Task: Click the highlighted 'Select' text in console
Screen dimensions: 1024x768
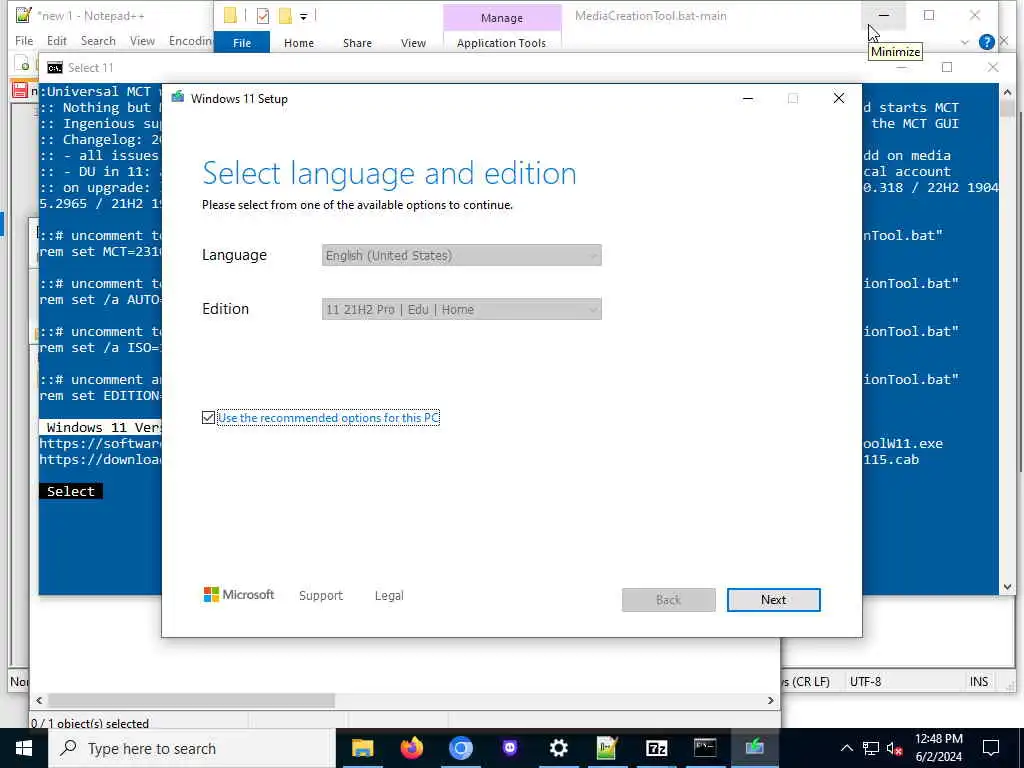Action: pyautogui.click(x=71, y=491)
